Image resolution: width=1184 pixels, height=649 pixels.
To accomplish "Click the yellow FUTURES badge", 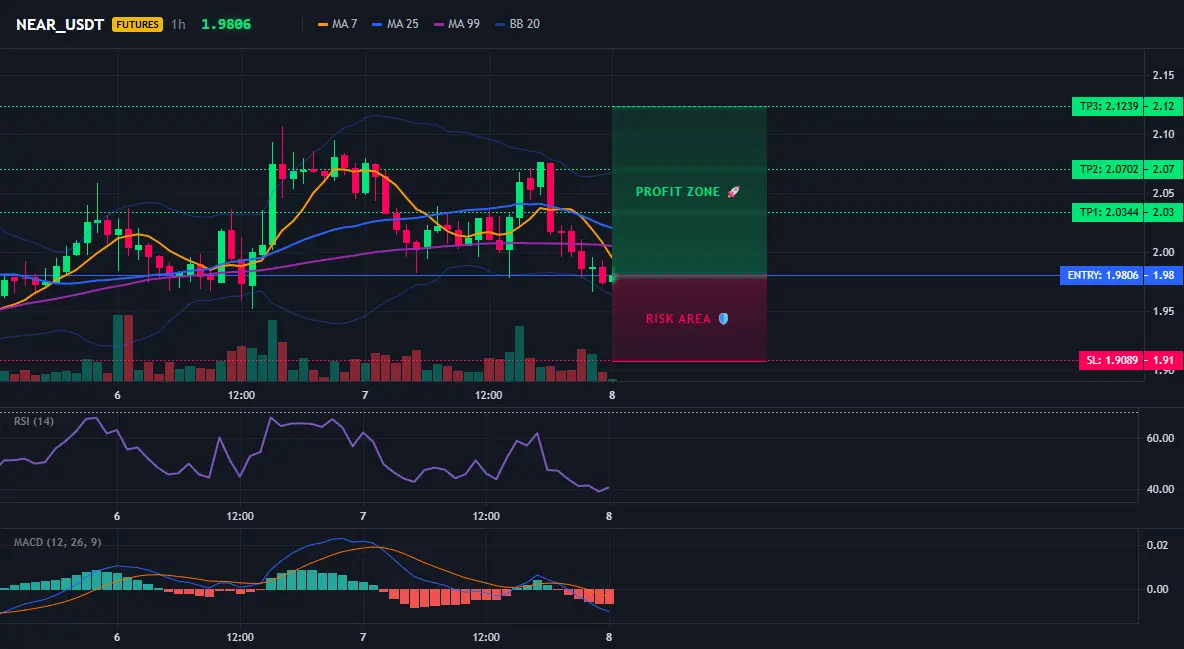I will click(137, 24).
